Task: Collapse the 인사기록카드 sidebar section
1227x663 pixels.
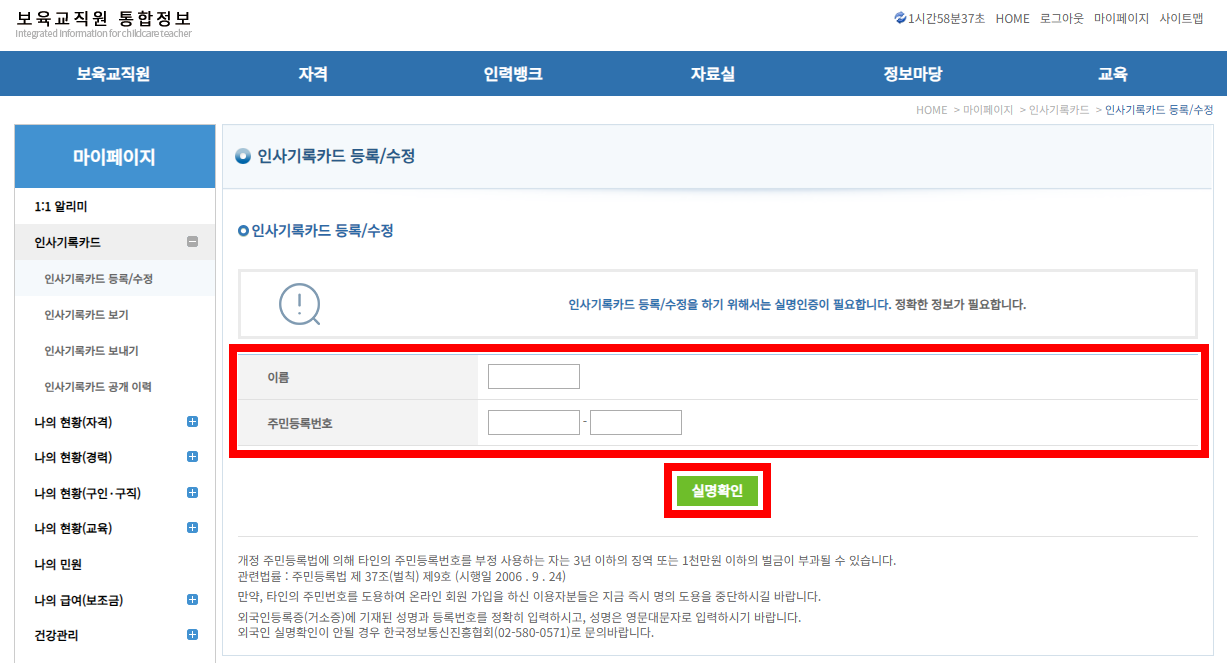Action: (x=193, y=242)
